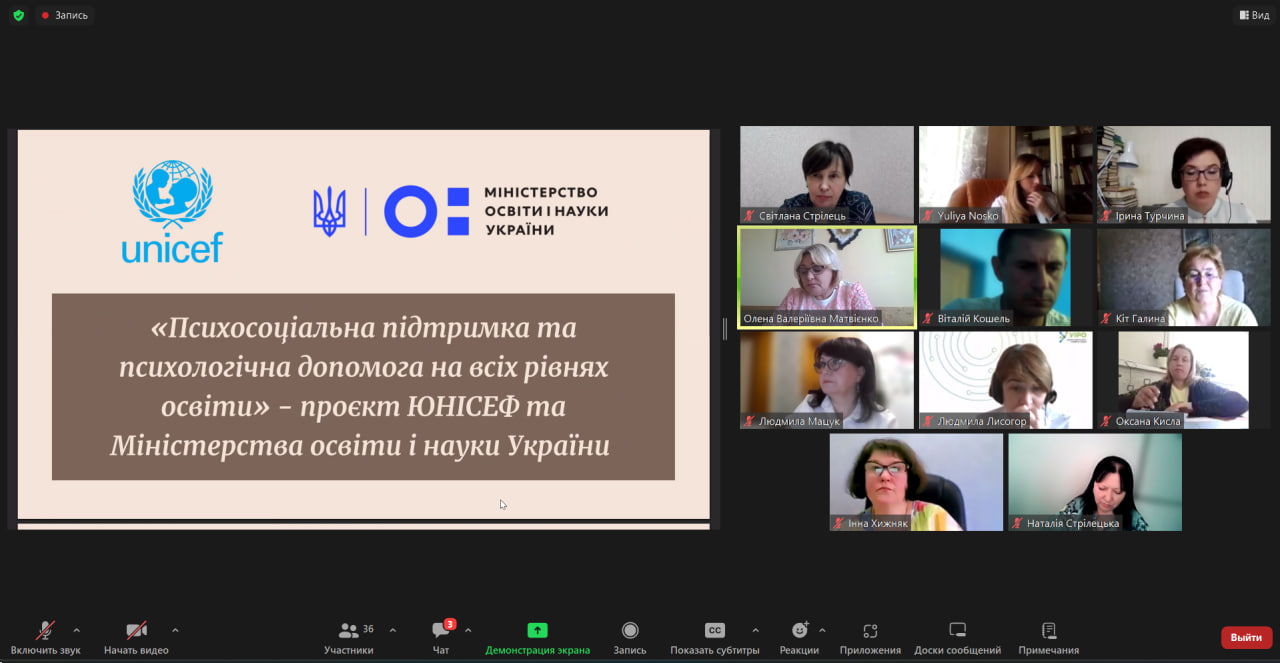Image resolution: width=1280 pixels, height=663 pixels.
Task: Expand video options arrow next to Начать видео
Action: click(176, 630)
